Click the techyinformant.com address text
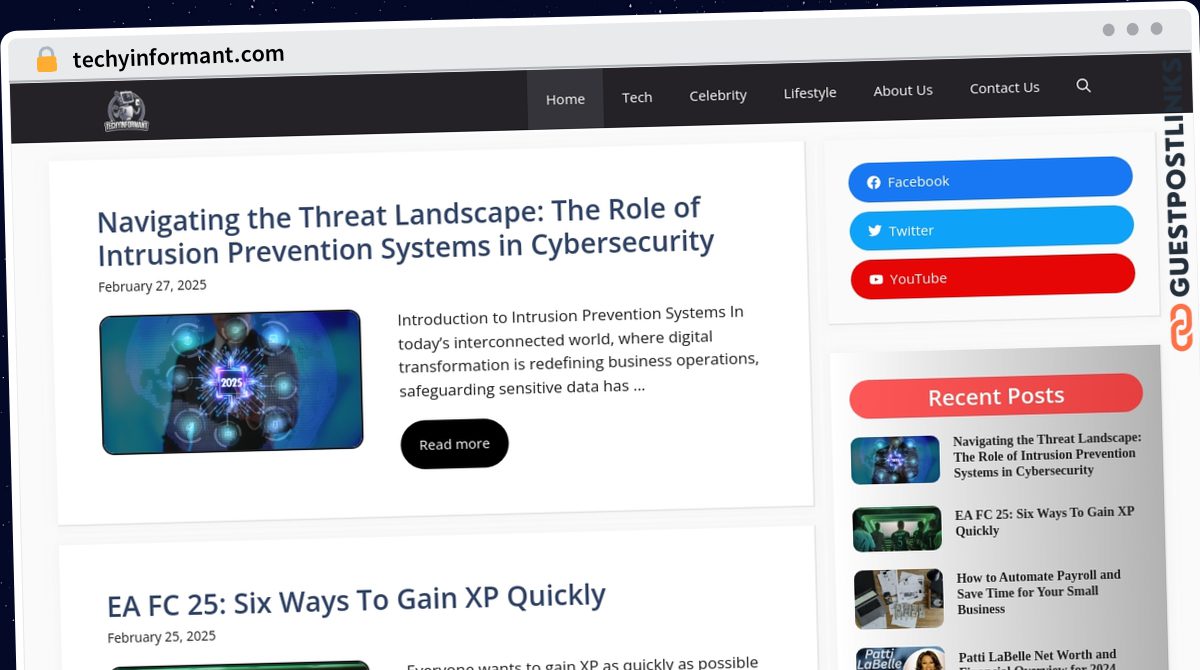Image resolution: width=1200 pixels, height=670 pixels. coord(178,57)
